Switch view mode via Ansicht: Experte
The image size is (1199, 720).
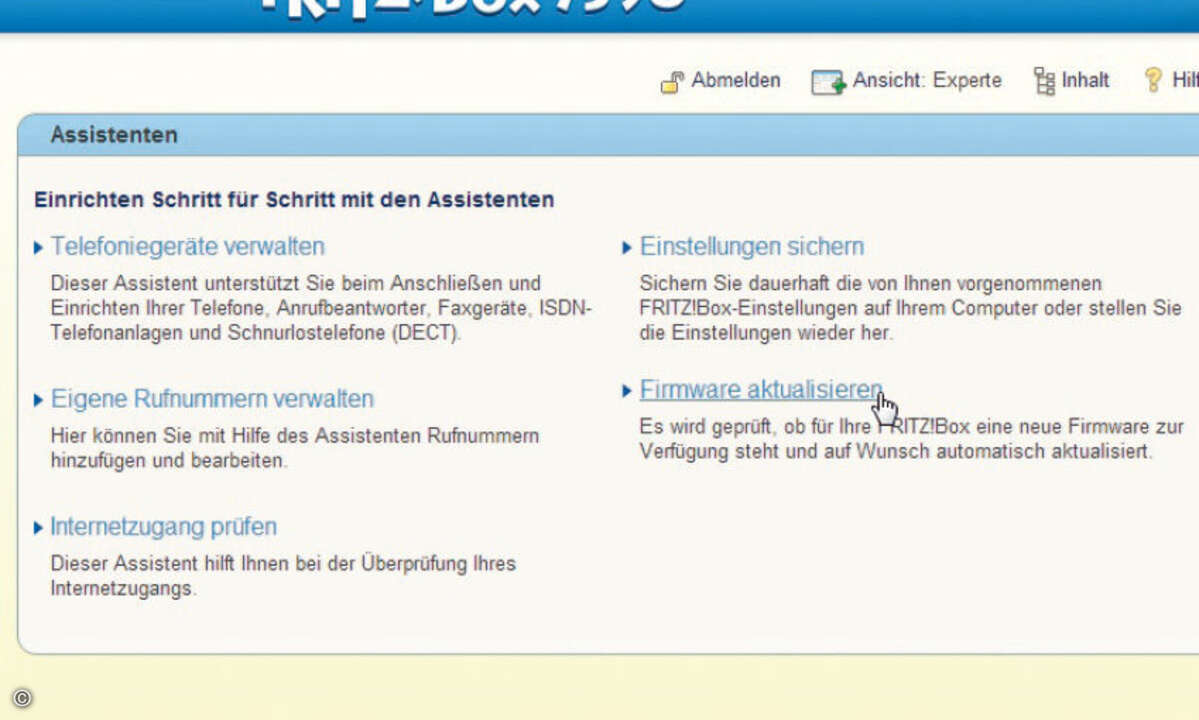[x=927, y=80]
